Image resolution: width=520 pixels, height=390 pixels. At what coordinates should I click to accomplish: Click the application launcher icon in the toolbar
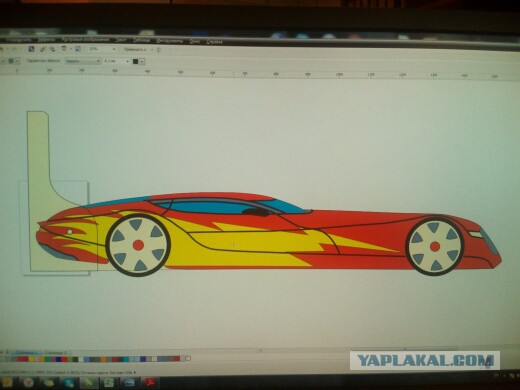pos(64,49)
